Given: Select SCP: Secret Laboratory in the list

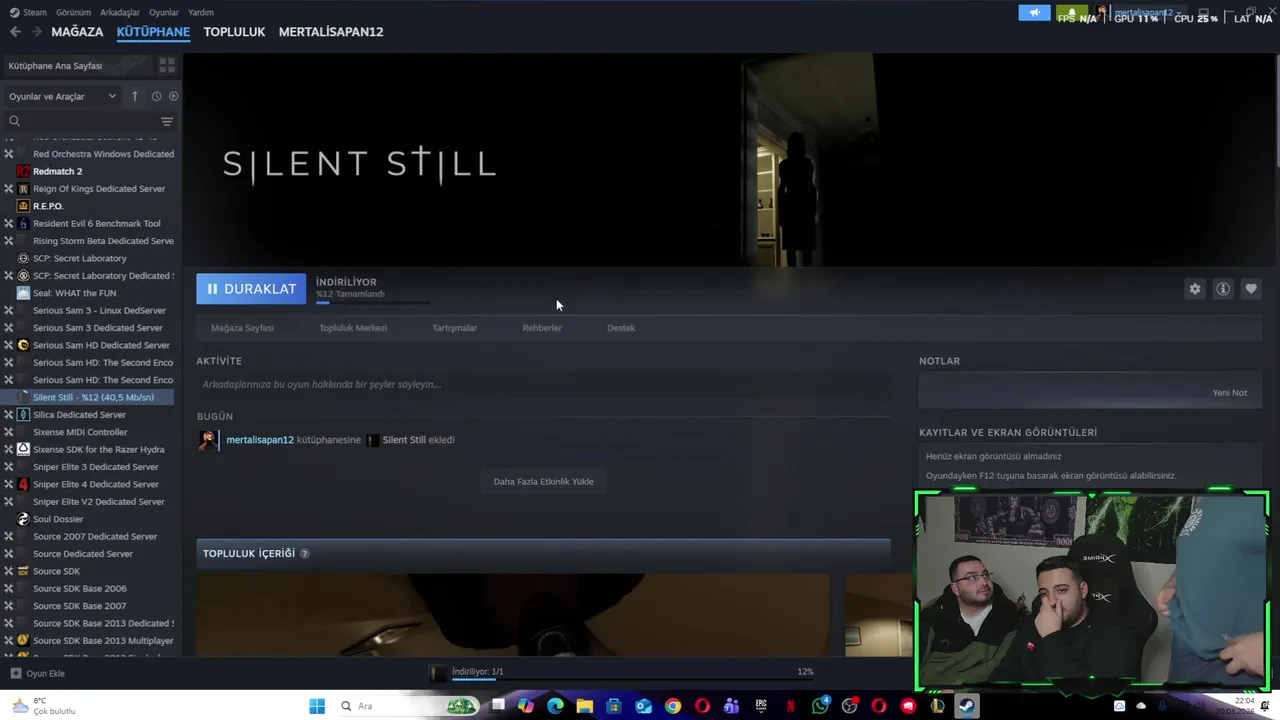Looking at the screenshot, I should (x=80, y=258).
